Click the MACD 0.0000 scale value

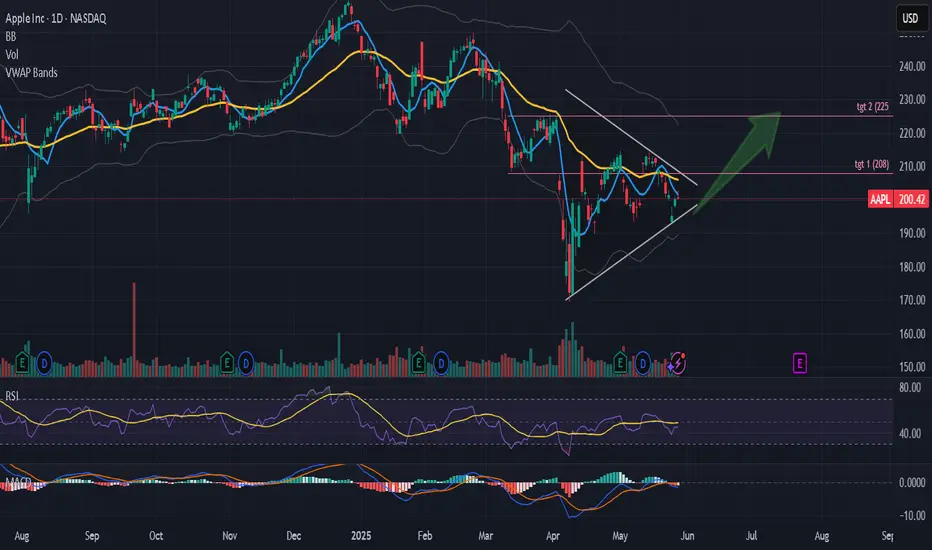[912, 482]
